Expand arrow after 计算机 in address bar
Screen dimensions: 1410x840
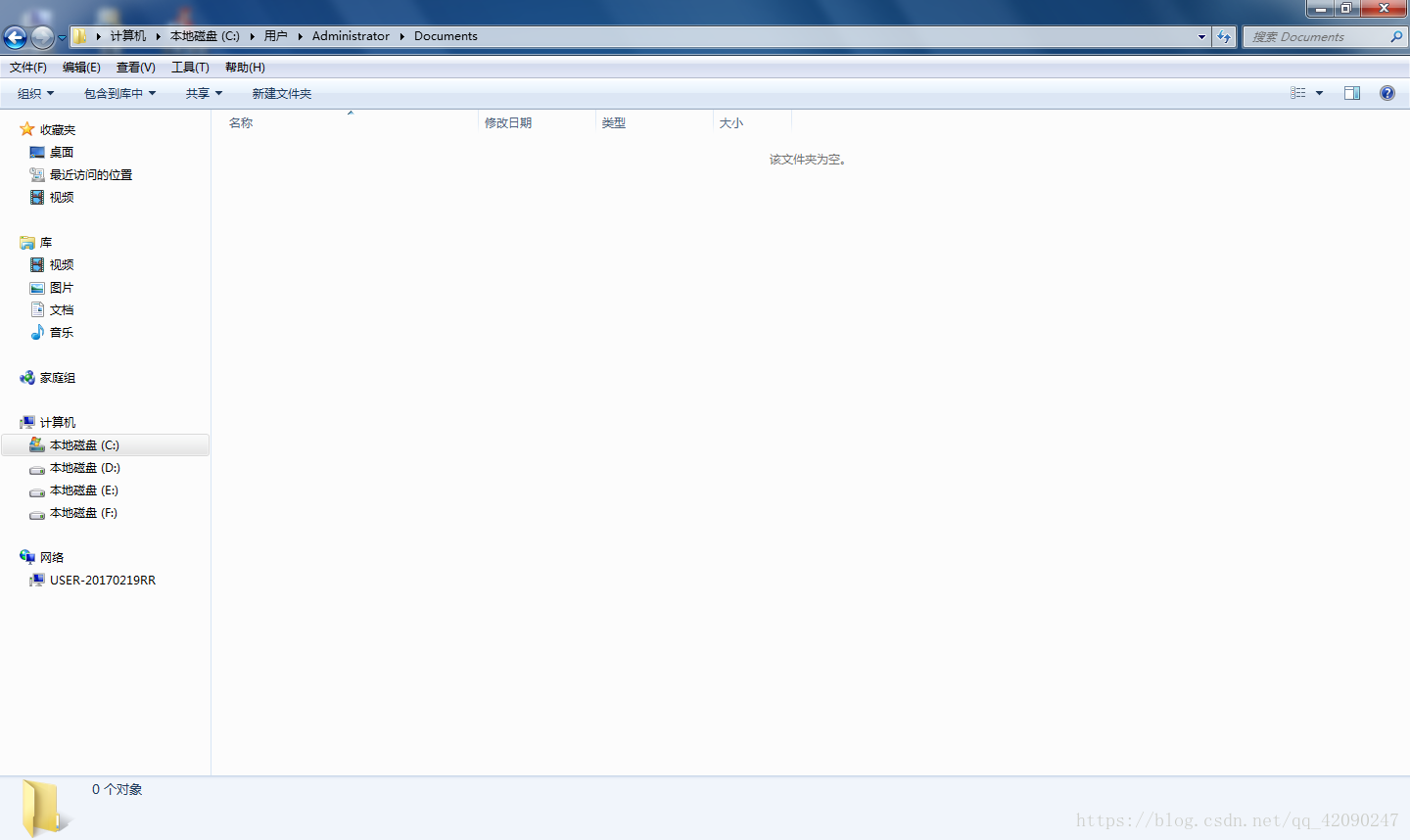158,36
